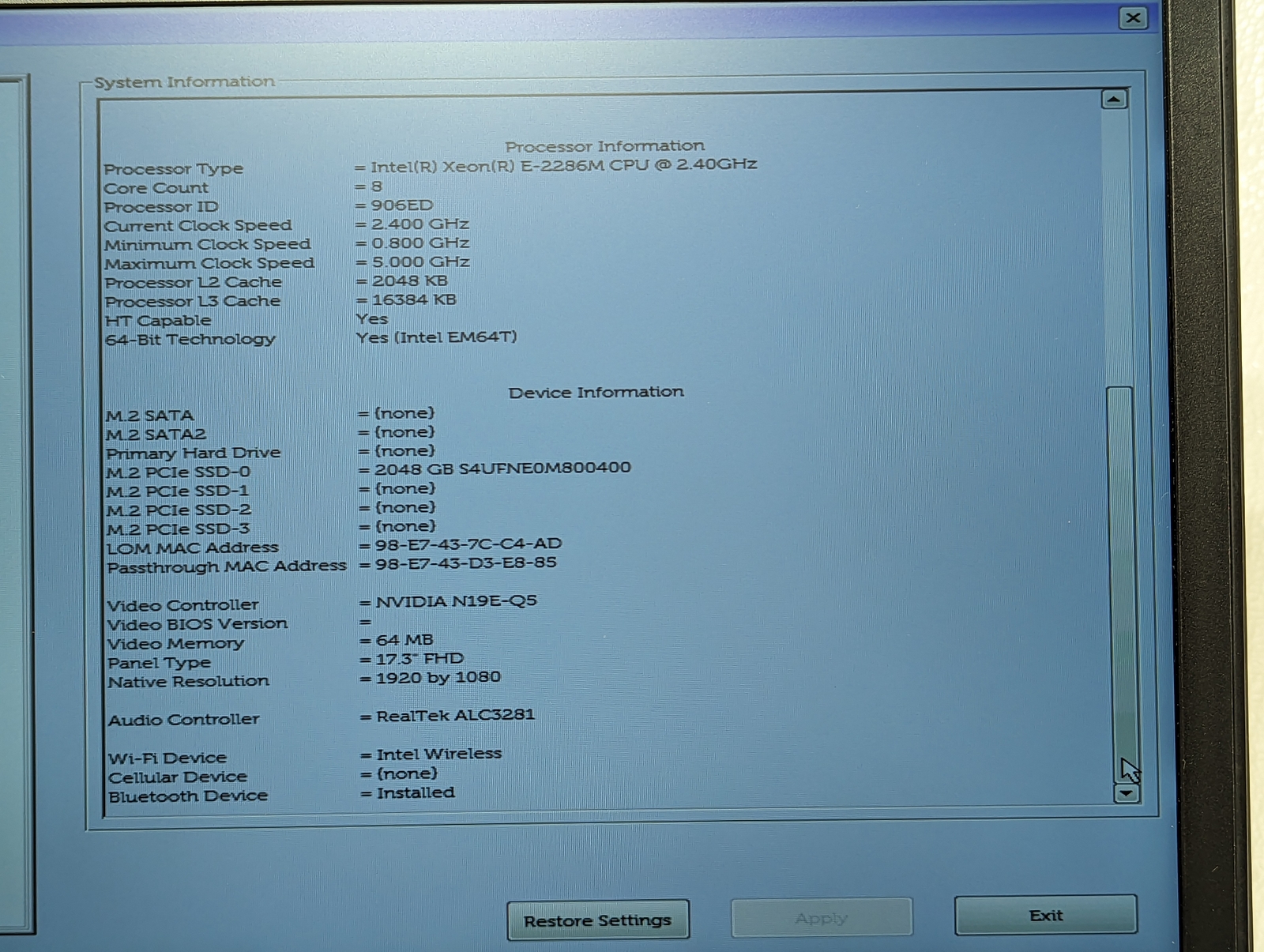Click the Cellular Device label
The image size is (1264, 952).
(x=178, y=777)
